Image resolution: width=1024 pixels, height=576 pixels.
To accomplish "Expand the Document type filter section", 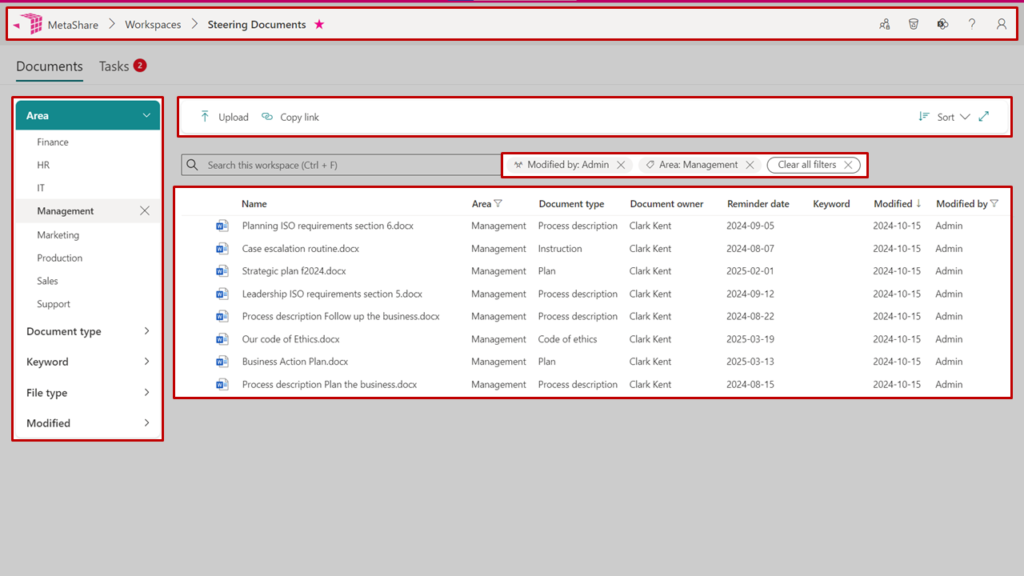I will click(x=87, y=332).
